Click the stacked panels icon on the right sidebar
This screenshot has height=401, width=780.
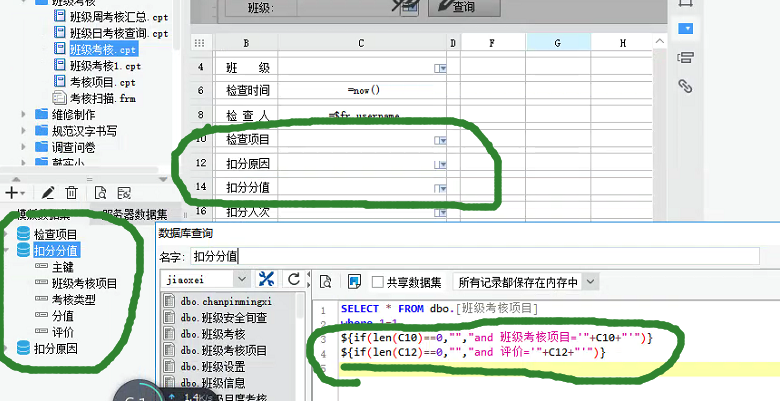[x=685, y=57]
